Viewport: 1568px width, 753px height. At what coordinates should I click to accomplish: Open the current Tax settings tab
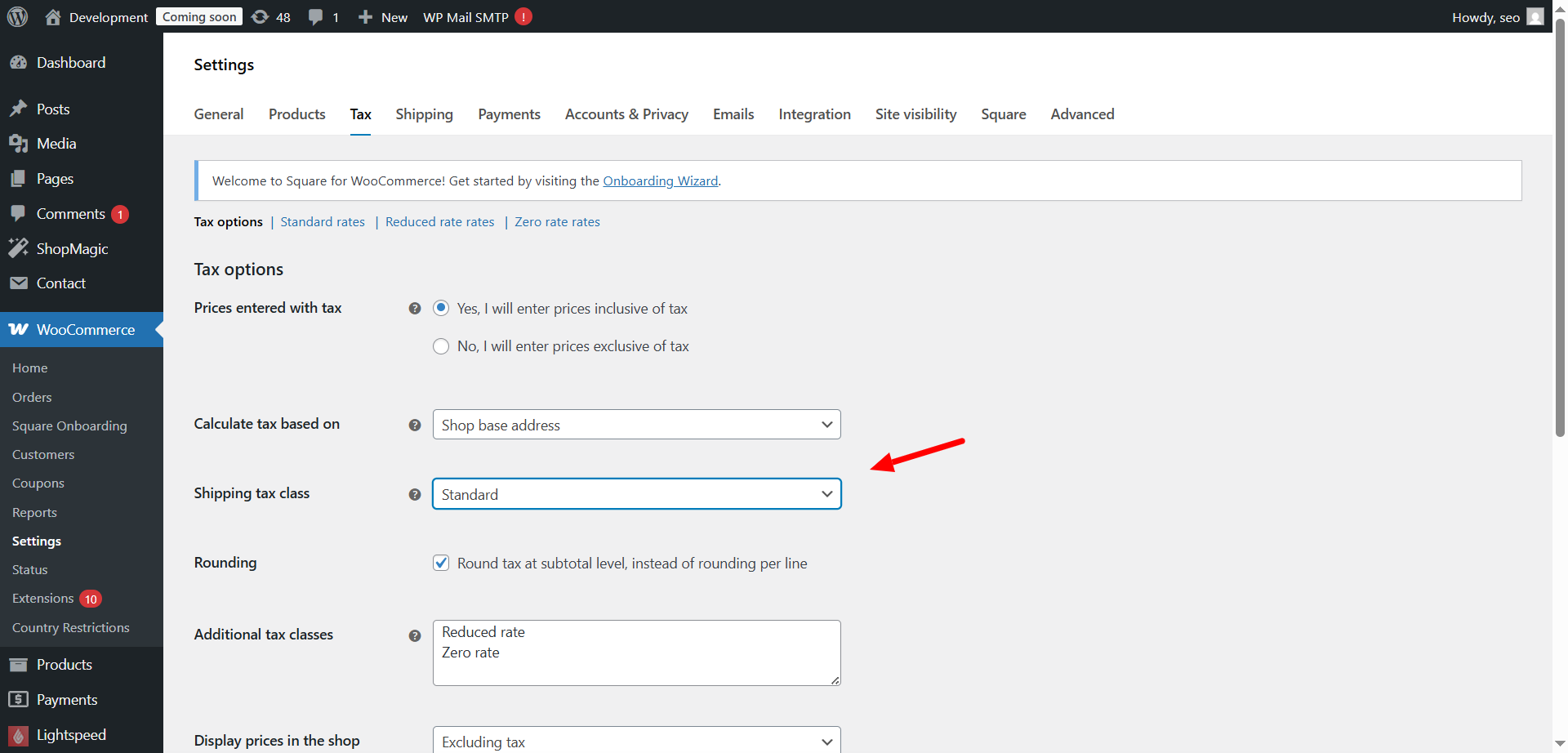(361, 114)
